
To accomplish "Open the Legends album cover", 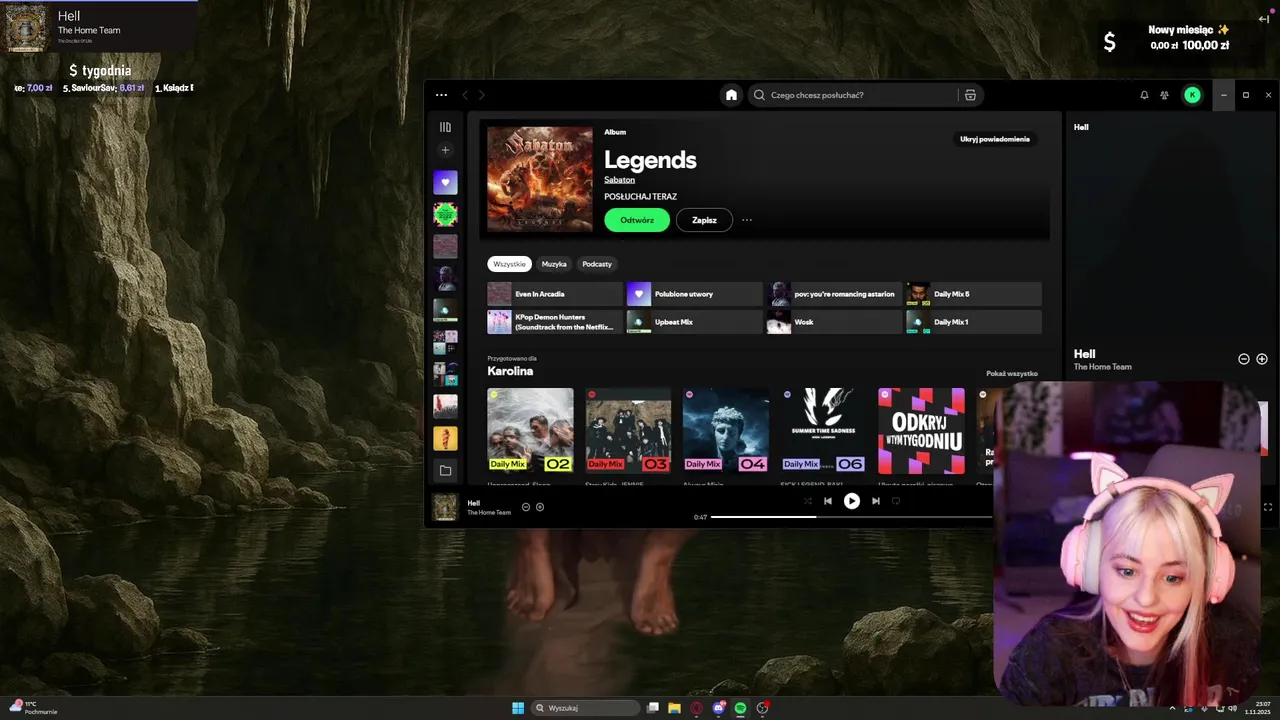I will coord(540,179).
